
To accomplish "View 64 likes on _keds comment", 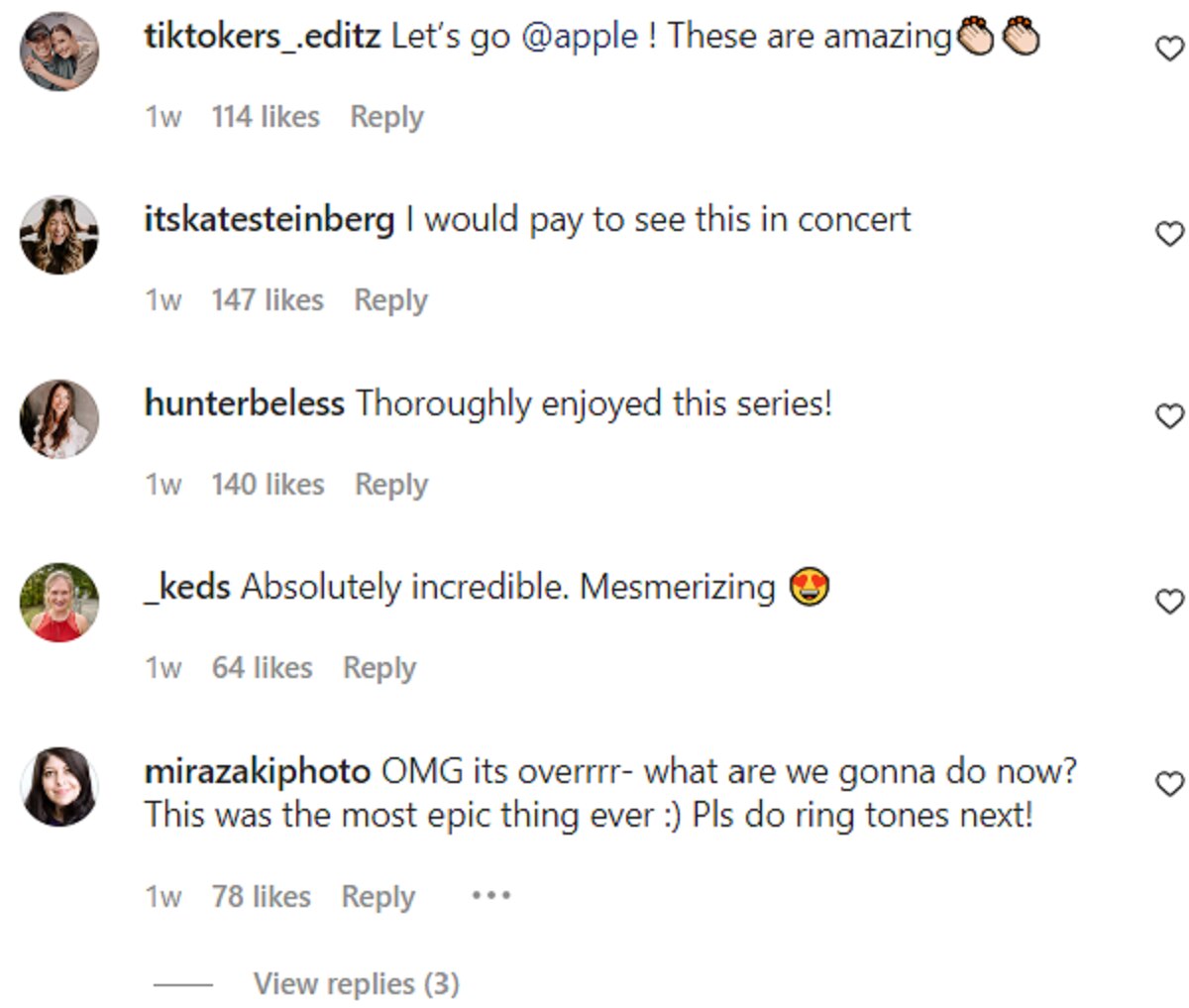I will click(262, 668).
